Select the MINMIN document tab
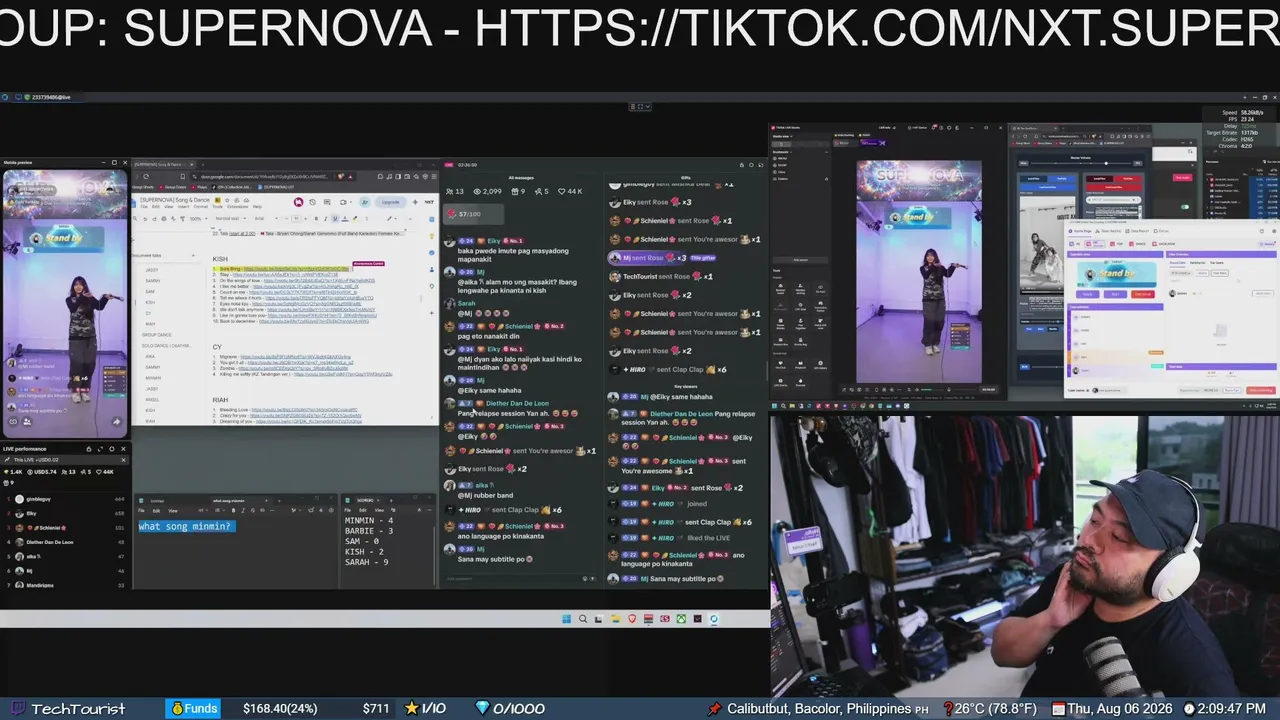This screenshot has width=1280, height=720. [153, 378]
